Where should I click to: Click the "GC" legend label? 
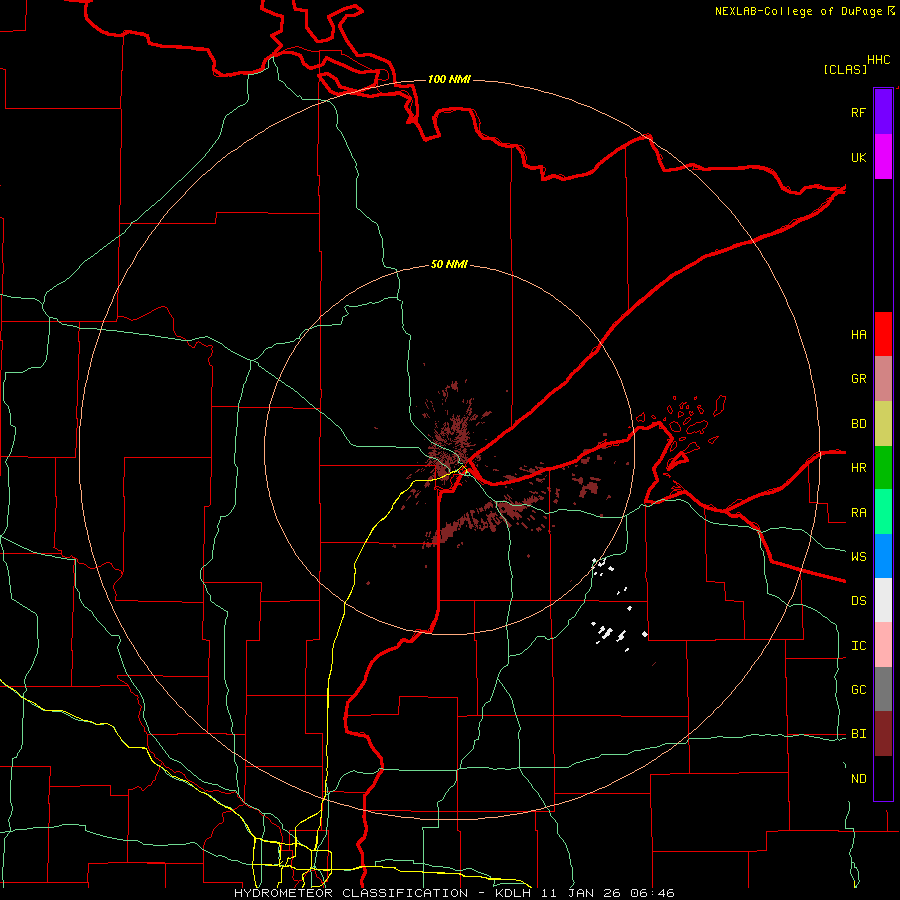pyautogui.click(x=858, y=689)
